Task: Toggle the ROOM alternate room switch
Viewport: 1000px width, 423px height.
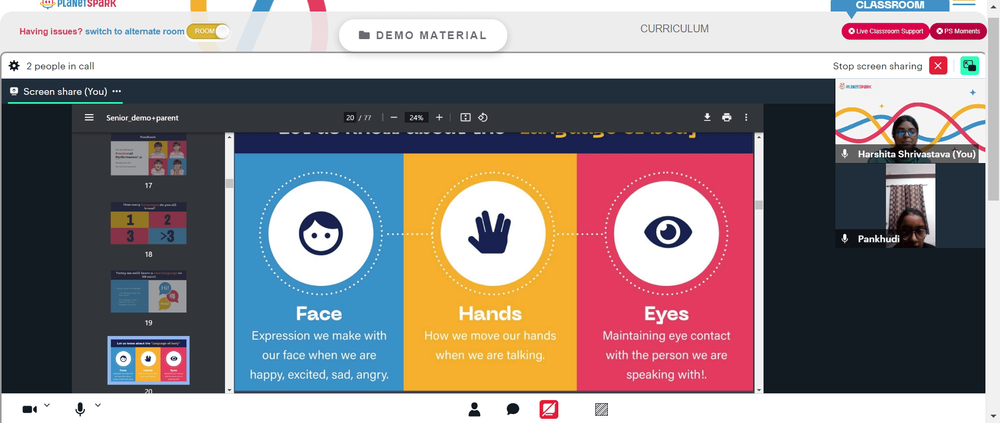Action: pos(208,31)
